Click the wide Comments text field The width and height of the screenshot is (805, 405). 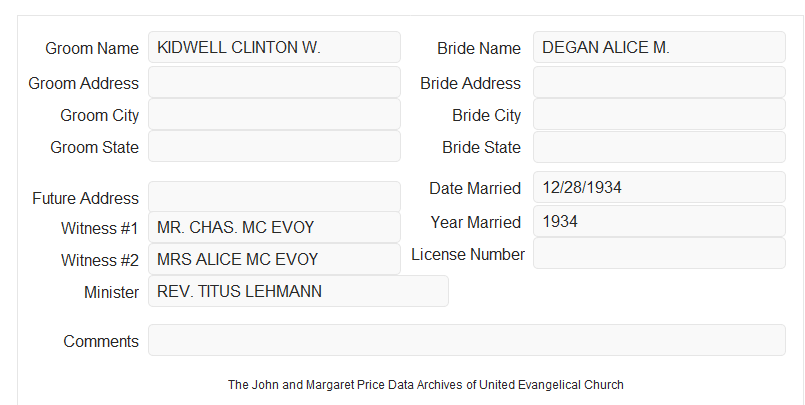click(467, 340)
